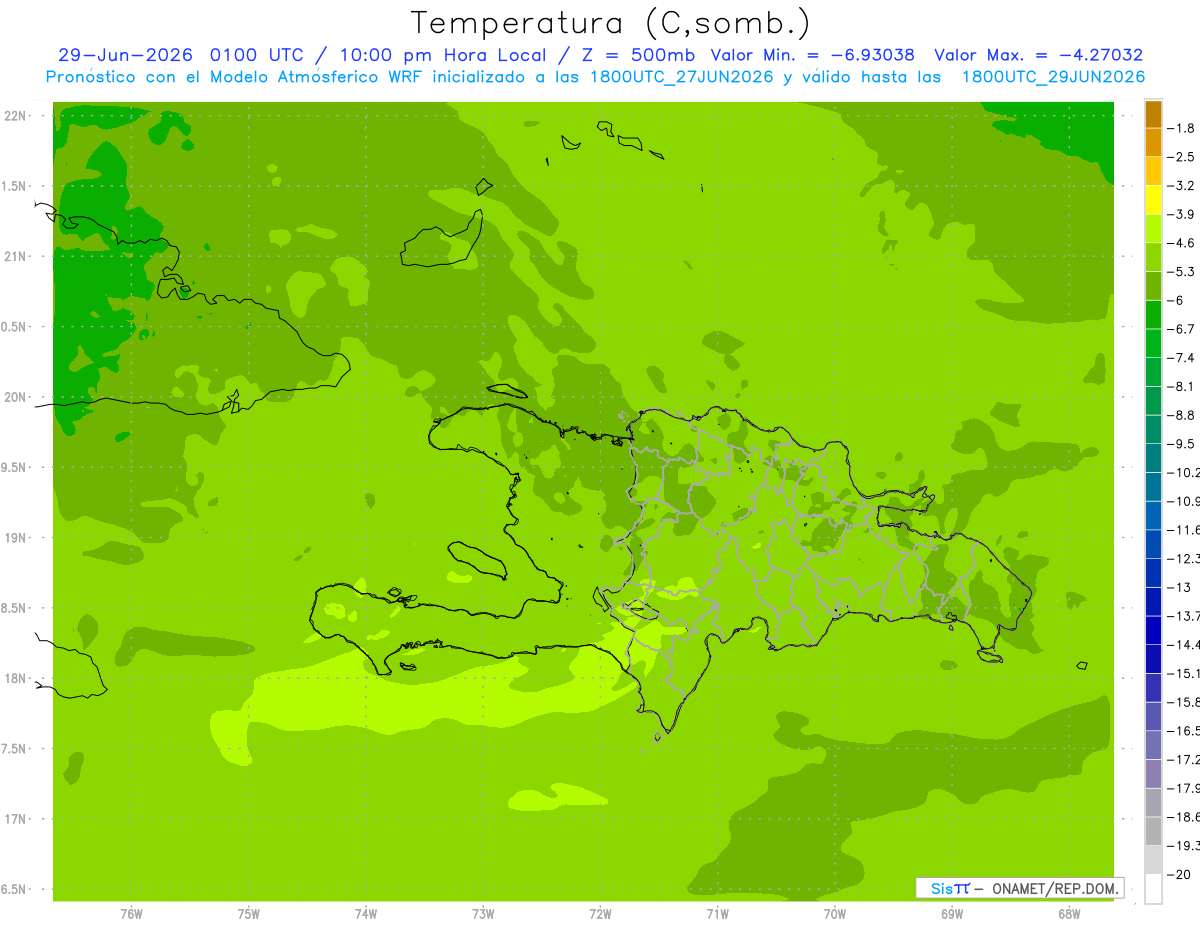This screenshot has width=1200, height=927.
Task: Click the 69W longitude axis label
Action: pyautogui.click(x=952, y=914)
